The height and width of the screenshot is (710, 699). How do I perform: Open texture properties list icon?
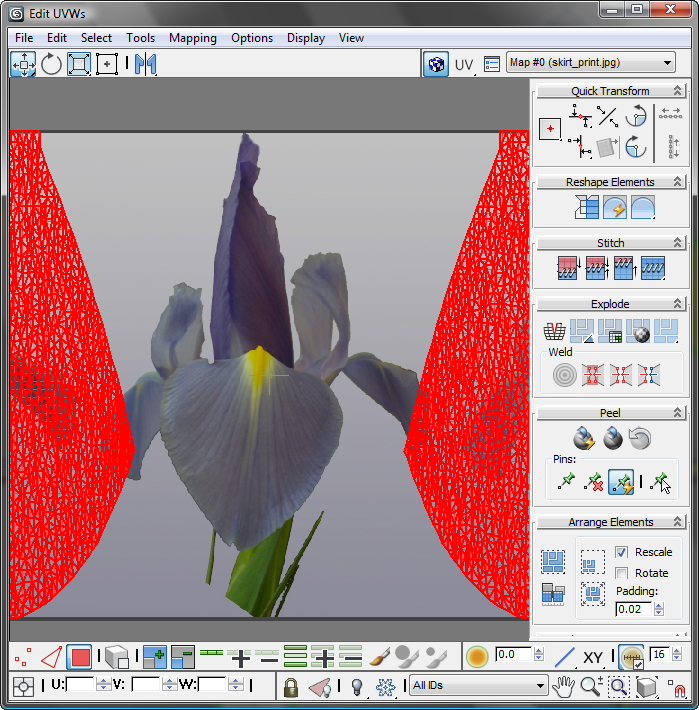tap(492, 64)
